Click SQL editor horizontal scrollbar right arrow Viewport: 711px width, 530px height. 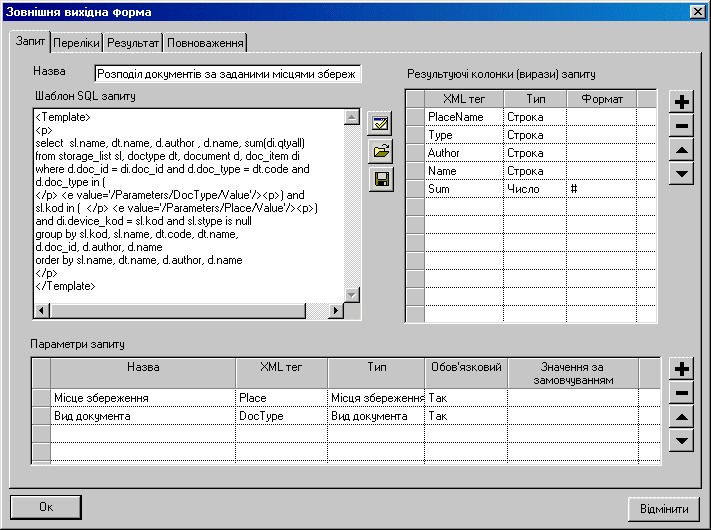coord(336,311)
